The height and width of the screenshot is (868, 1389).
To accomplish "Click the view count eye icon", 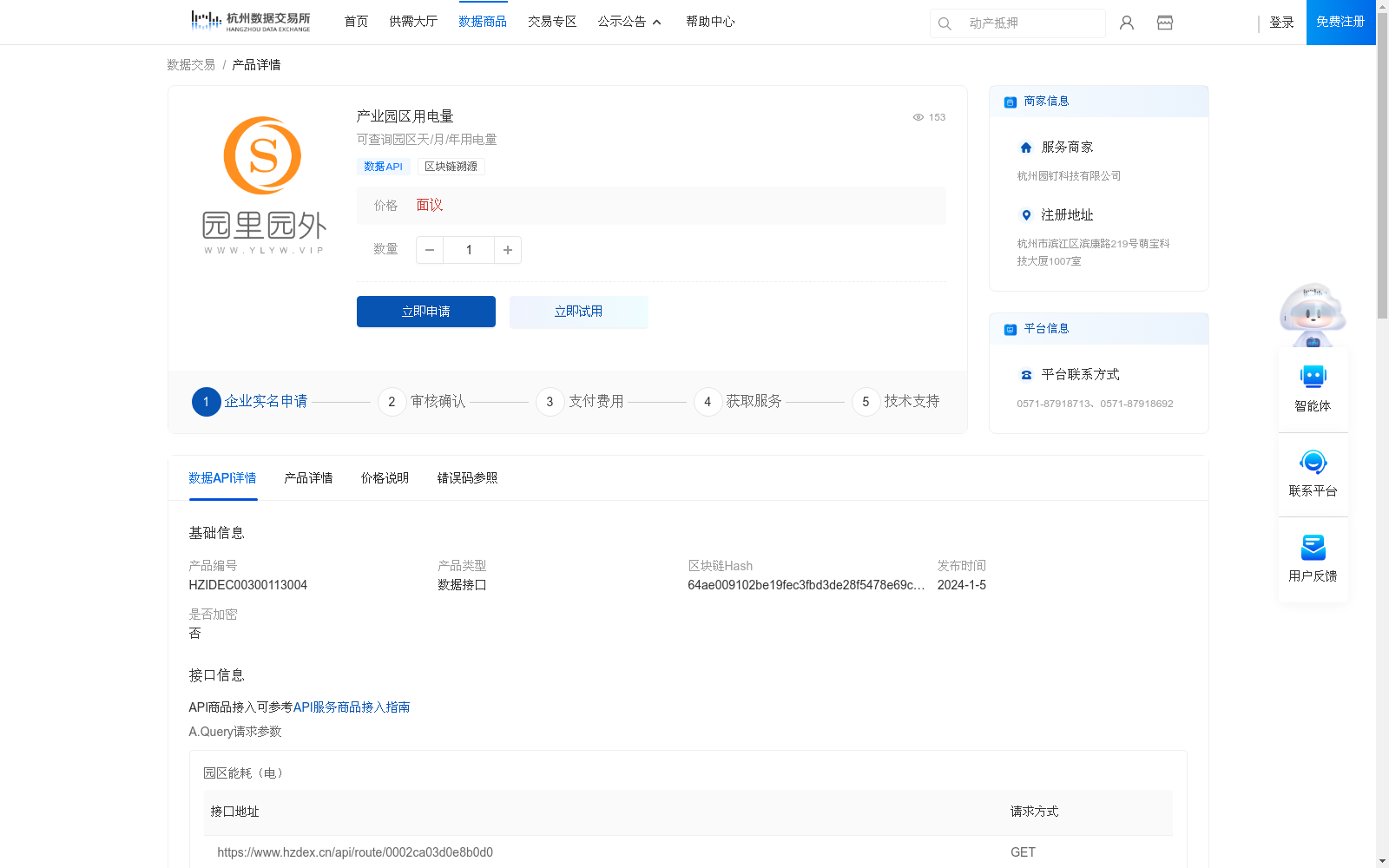I will pos(918,117).
